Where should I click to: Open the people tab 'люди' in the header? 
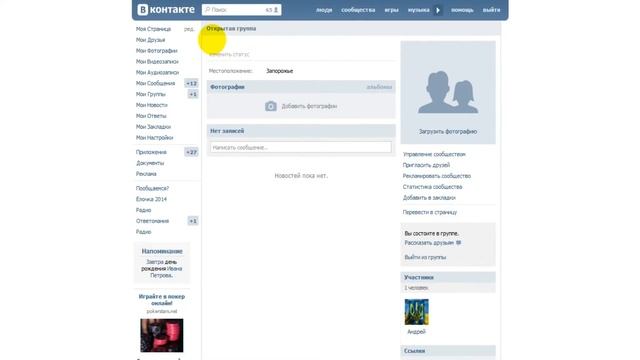(x=324, y=10)
